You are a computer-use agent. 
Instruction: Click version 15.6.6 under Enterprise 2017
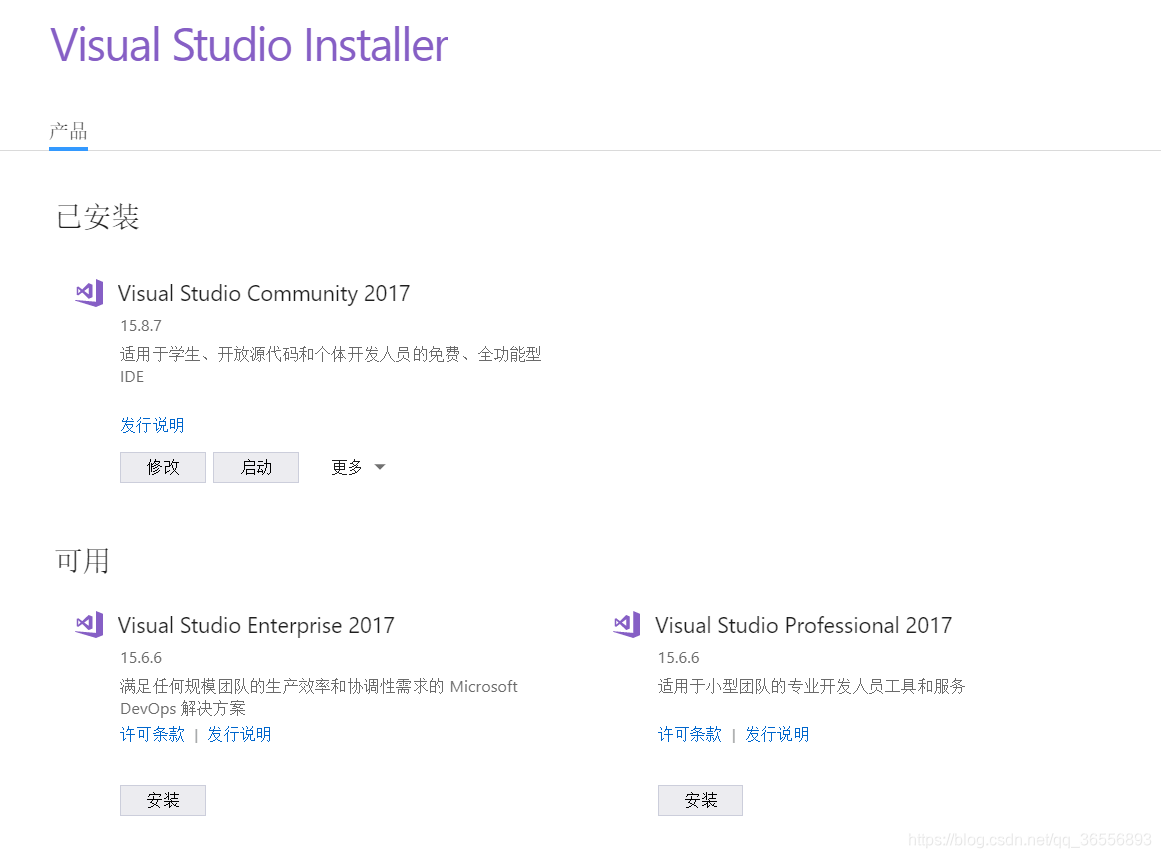click(141, 658)
